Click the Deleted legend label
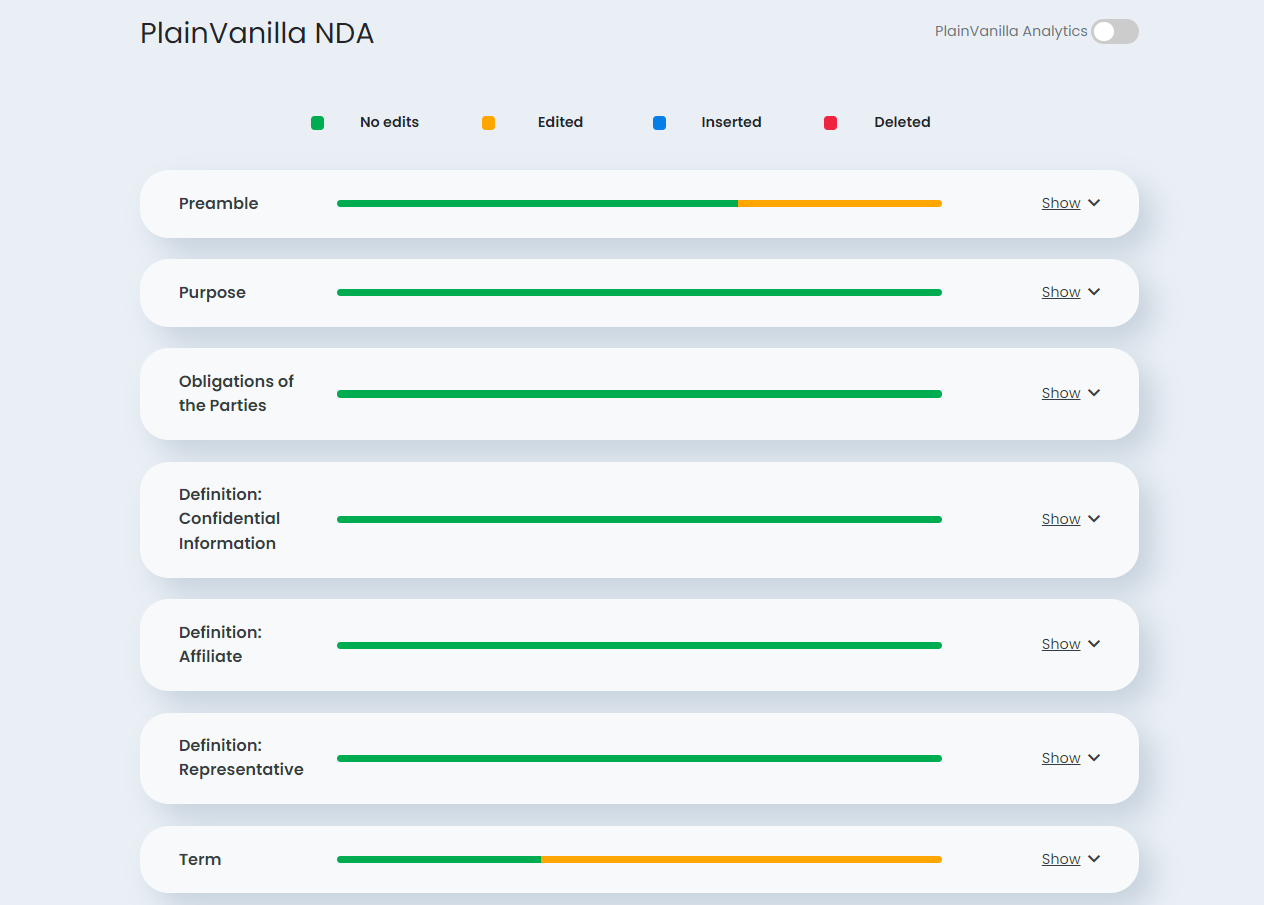This screenshot has height=905, width=1264. point(902,123)
